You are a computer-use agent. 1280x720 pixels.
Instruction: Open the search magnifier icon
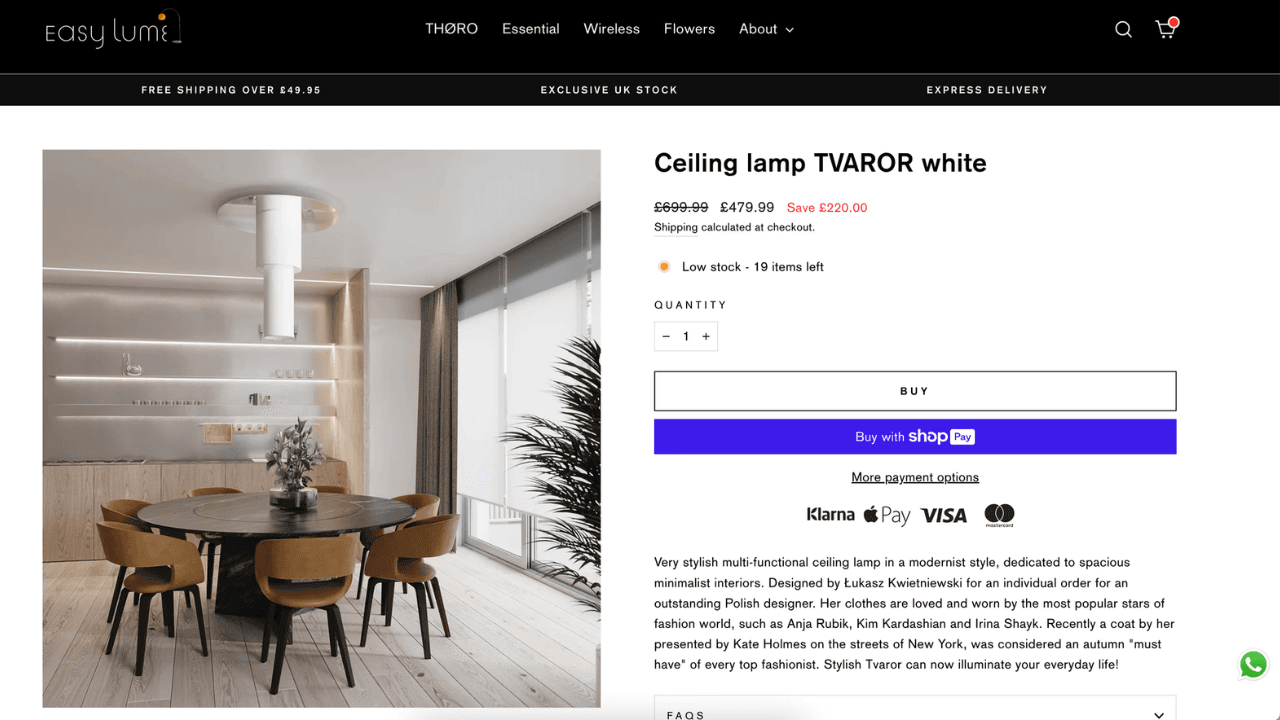coord(1123,29)
